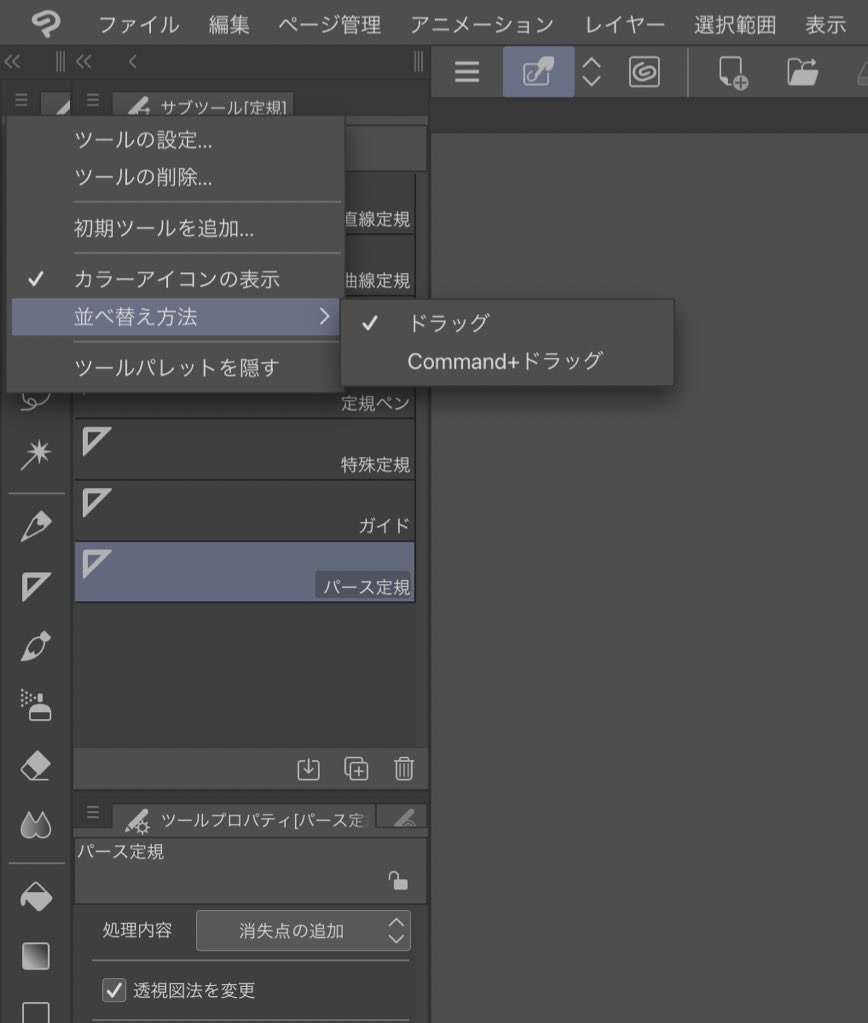Click the stepper arrows beside 消失点の追加
This screenshot has width=868, height=1023.
point(399,930)
